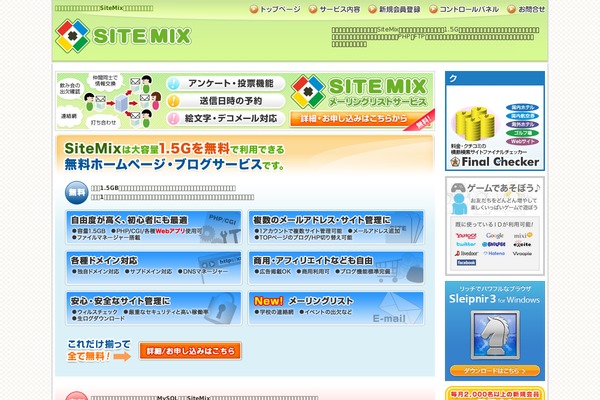Click shopping cart icon in 商用 box
The image size is (600, 400).
(390, 270)
